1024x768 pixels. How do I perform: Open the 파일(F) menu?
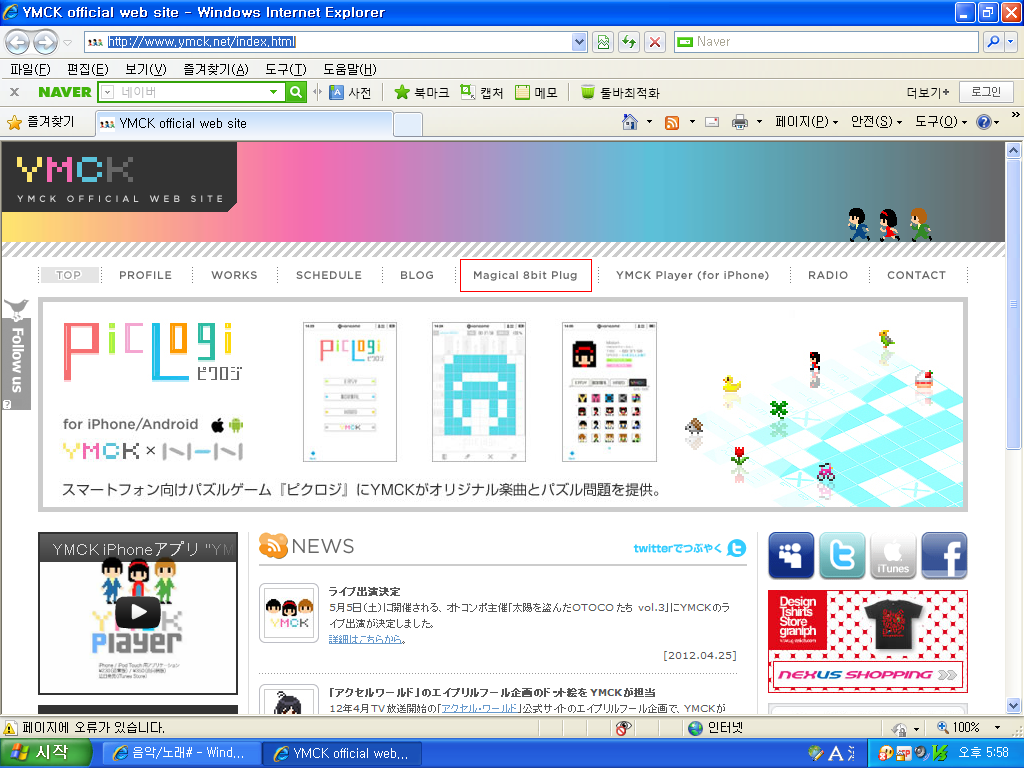point(30,69)
